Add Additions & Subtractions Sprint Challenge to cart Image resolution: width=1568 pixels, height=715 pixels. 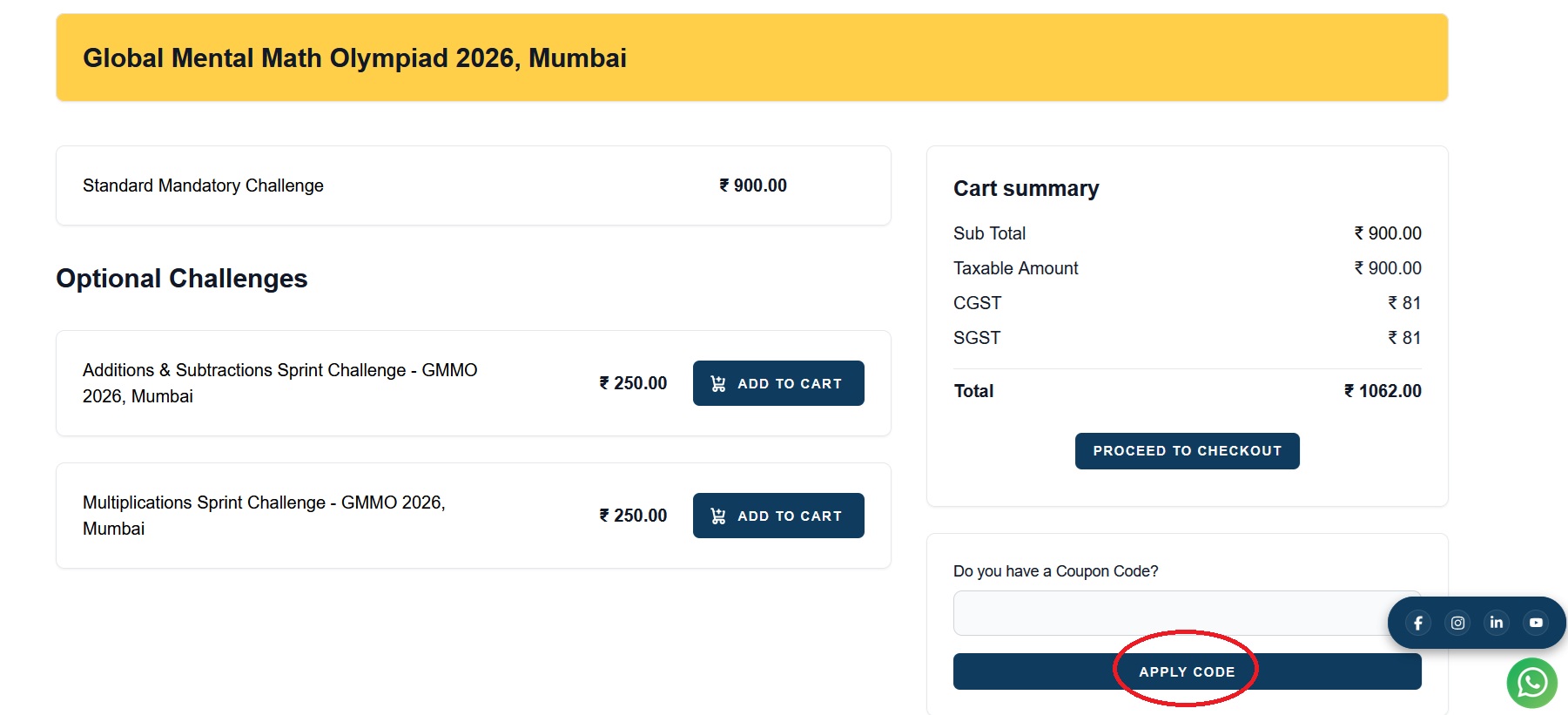pyautogui.click(x=778, y=383)
